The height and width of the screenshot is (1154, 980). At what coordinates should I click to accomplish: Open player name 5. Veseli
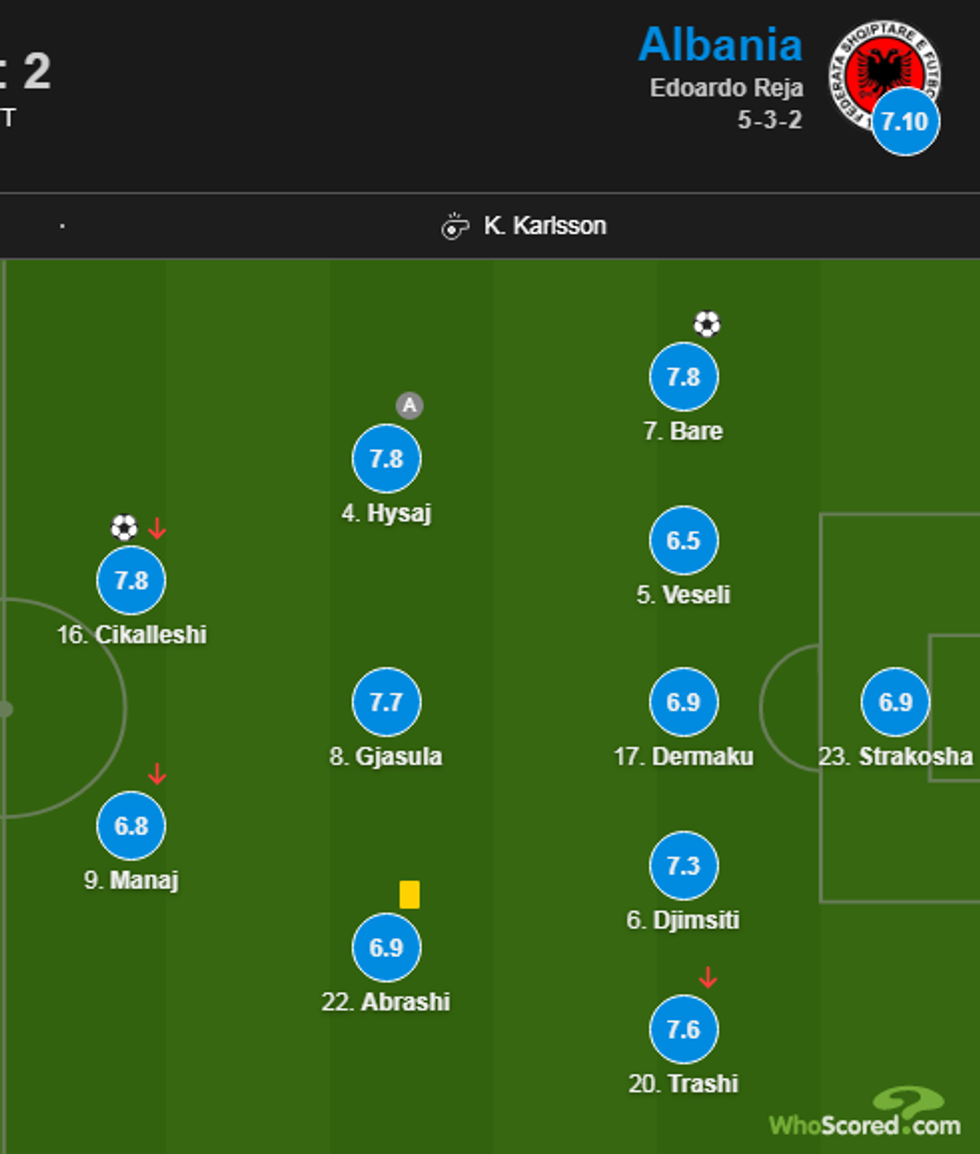point(683,595)
